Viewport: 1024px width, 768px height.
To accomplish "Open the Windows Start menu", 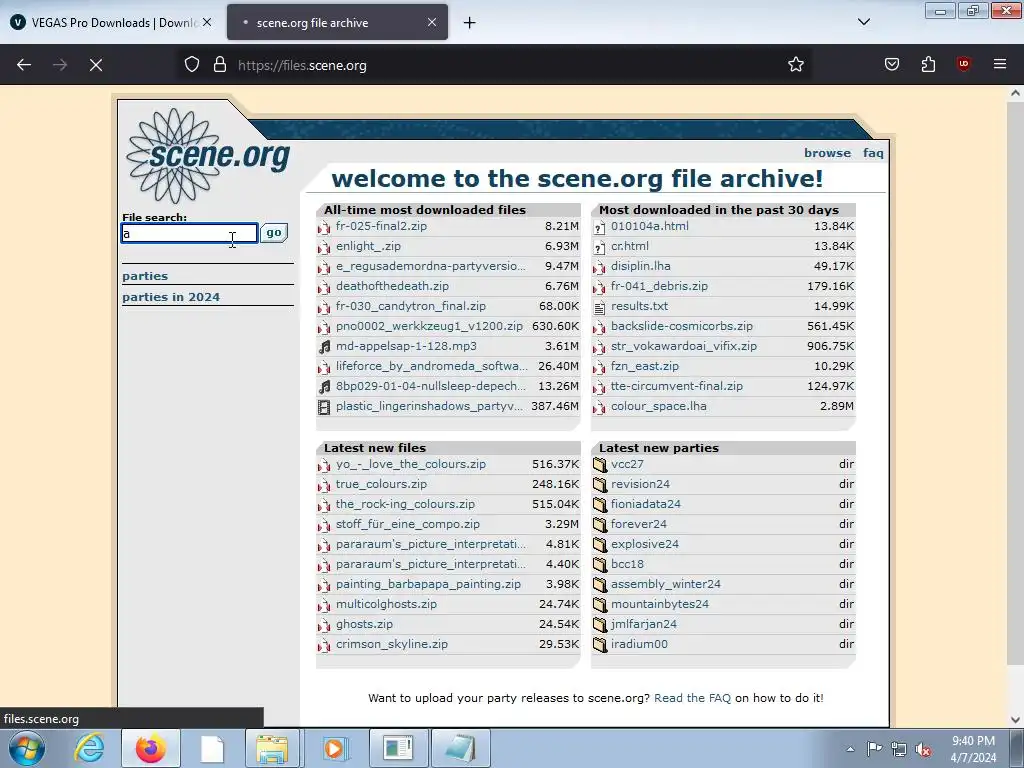I will click(27, 749).
